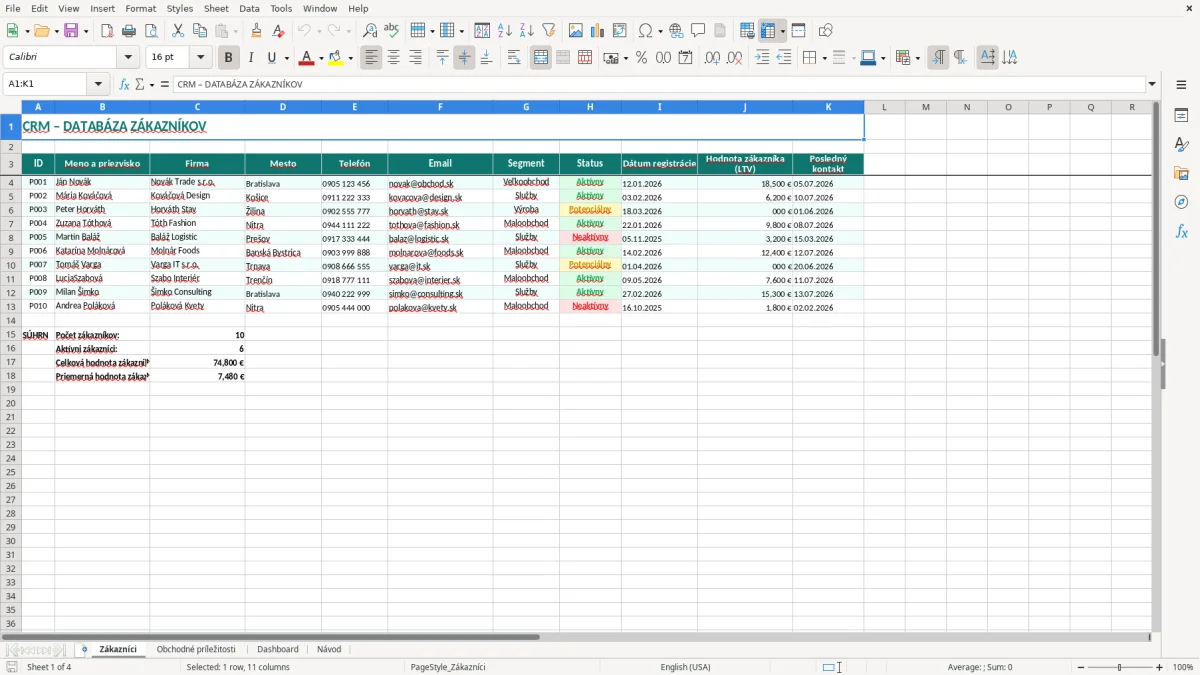This screenshot has height=675, width=1200.
Task: Toggle Bold formatting
Action: pos(229,58)
